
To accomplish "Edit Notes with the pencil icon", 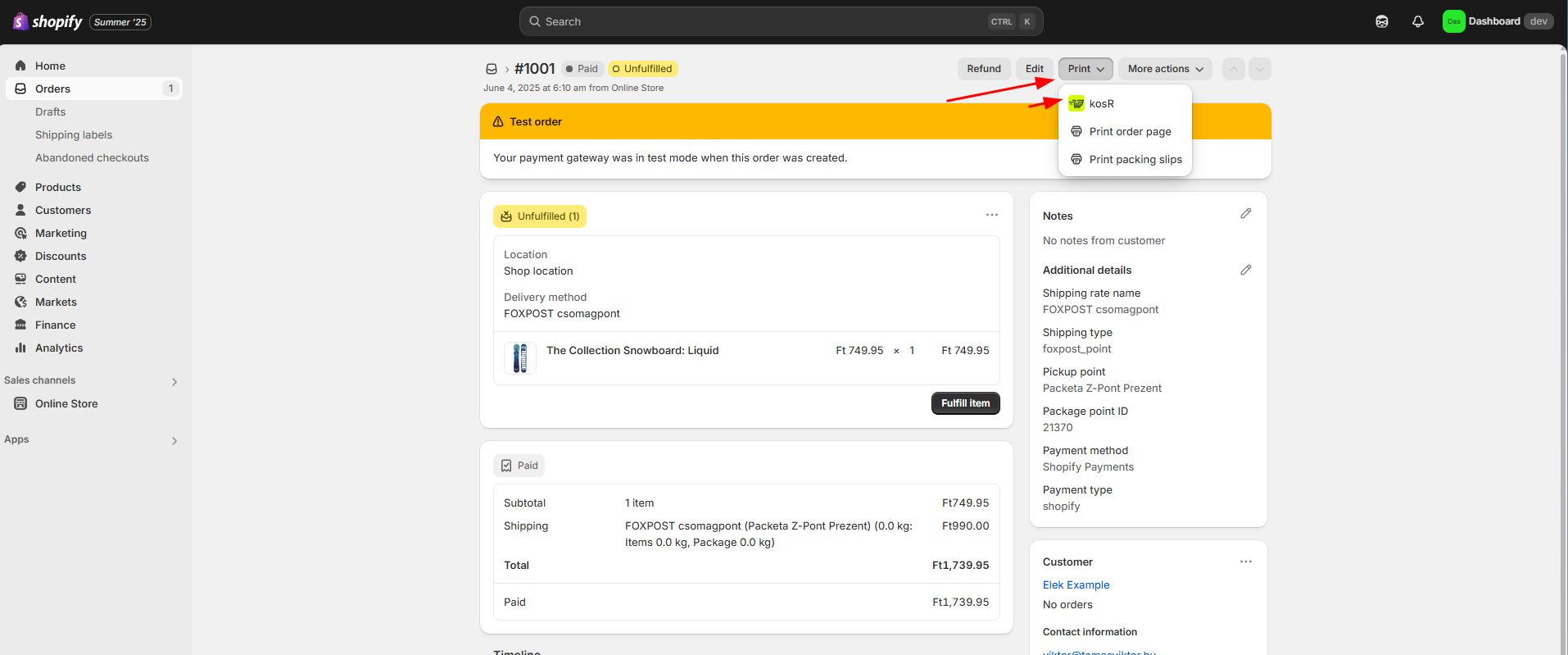I will pos(1245,214).
